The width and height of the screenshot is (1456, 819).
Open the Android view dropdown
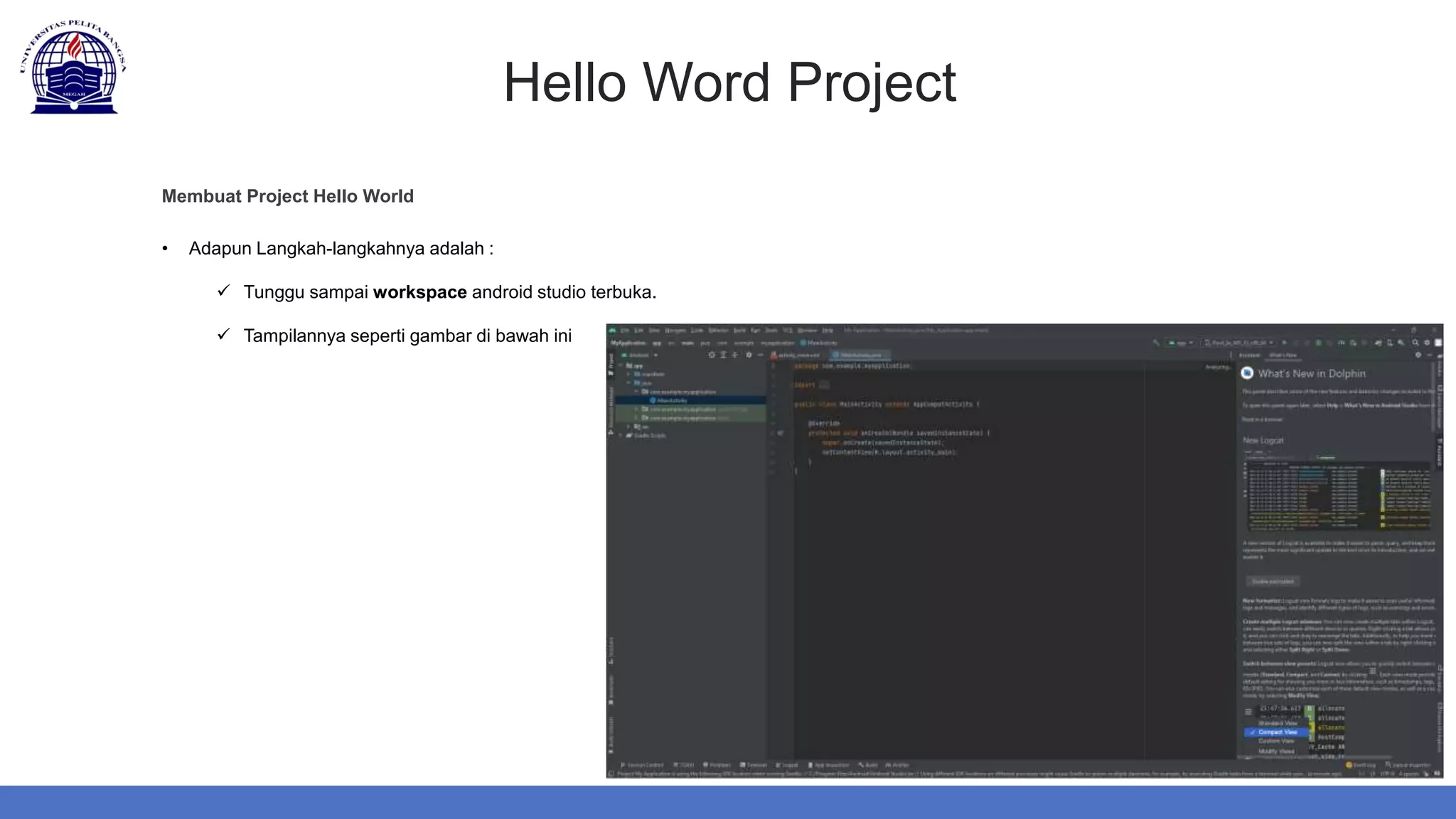[640, 355]
